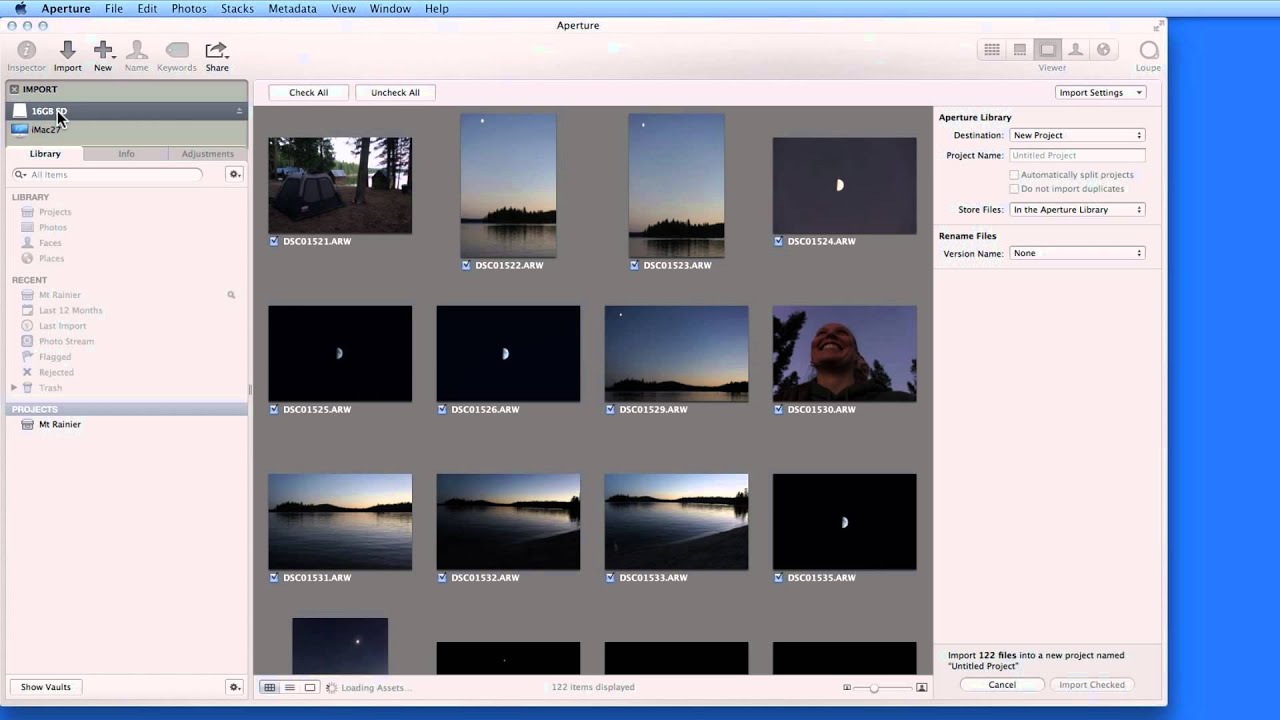Viewport: 1280px width, 720px height.
Task: Toggle Do not import duplicates checkbox
Action: (1014, 188)
